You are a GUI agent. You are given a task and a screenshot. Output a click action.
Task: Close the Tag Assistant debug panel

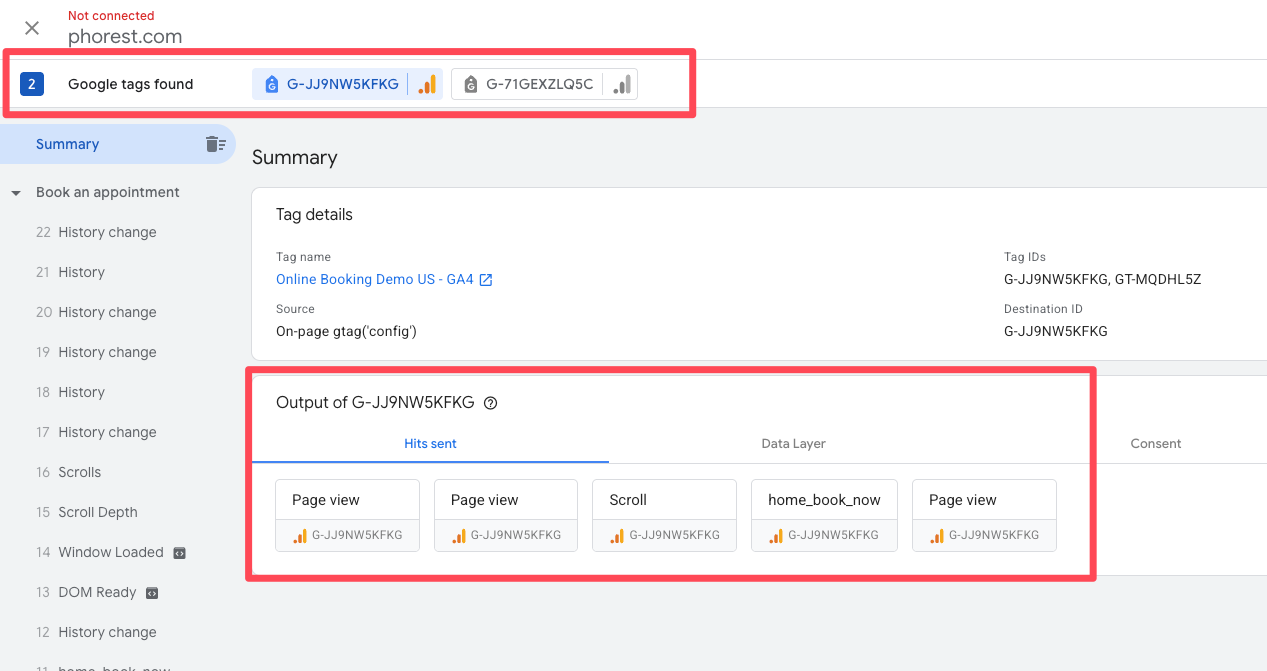(x=32, y=28)
